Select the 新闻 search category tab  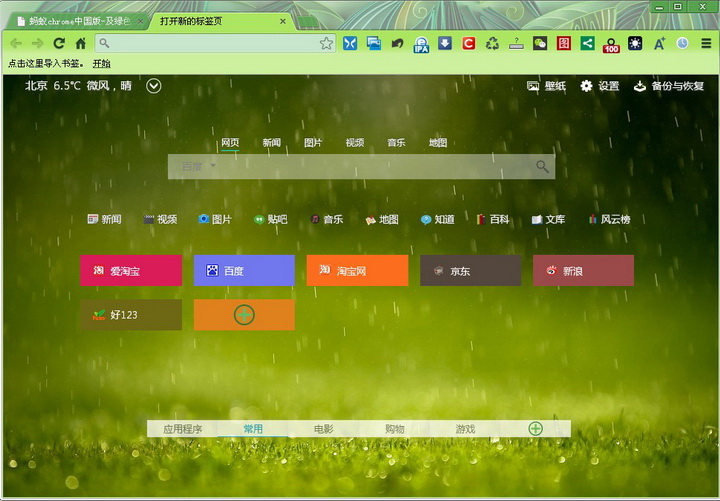point(271,143)
